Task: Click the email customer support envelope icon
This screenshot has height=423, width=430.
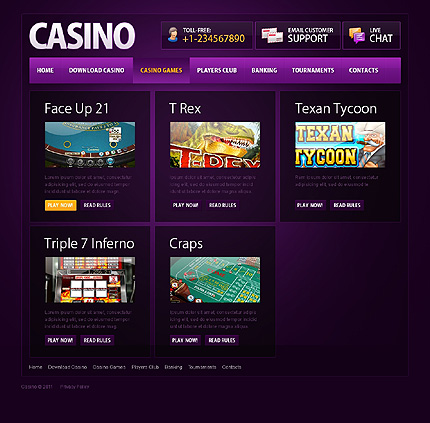Action: coord(272,35)
